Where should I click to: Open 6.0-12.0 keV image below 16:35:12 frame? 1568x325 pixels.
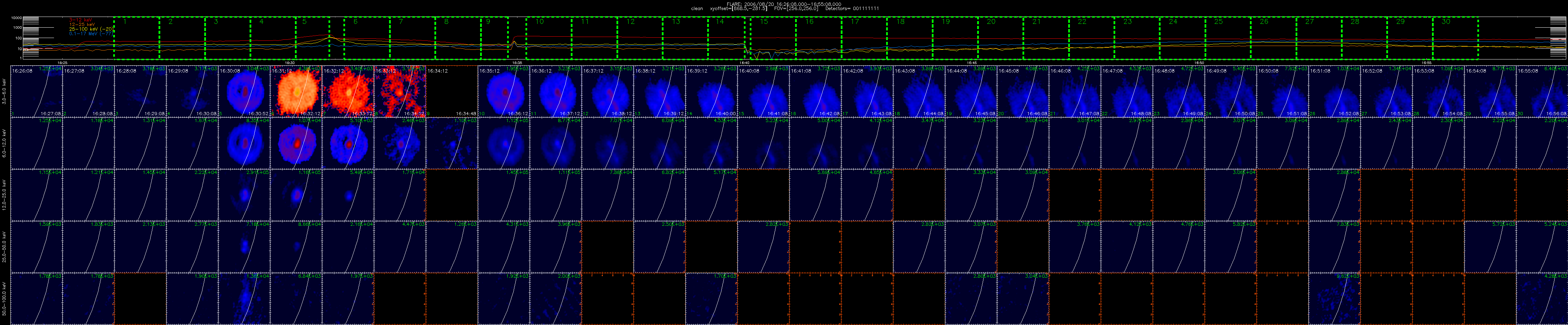[x=503, y=143]
